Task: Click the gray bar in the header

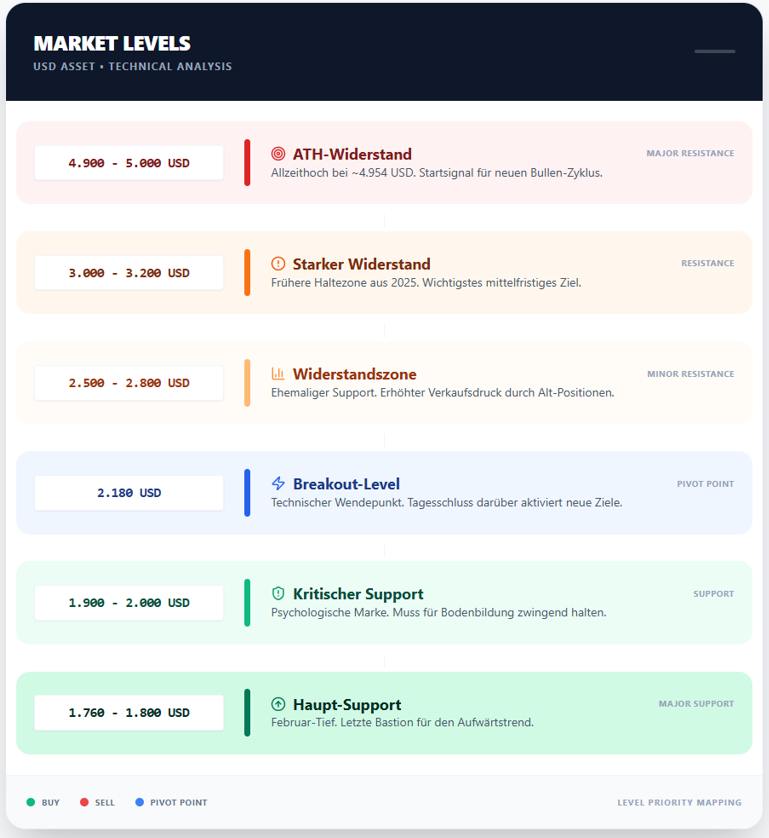Action: [x=714, y=51]
